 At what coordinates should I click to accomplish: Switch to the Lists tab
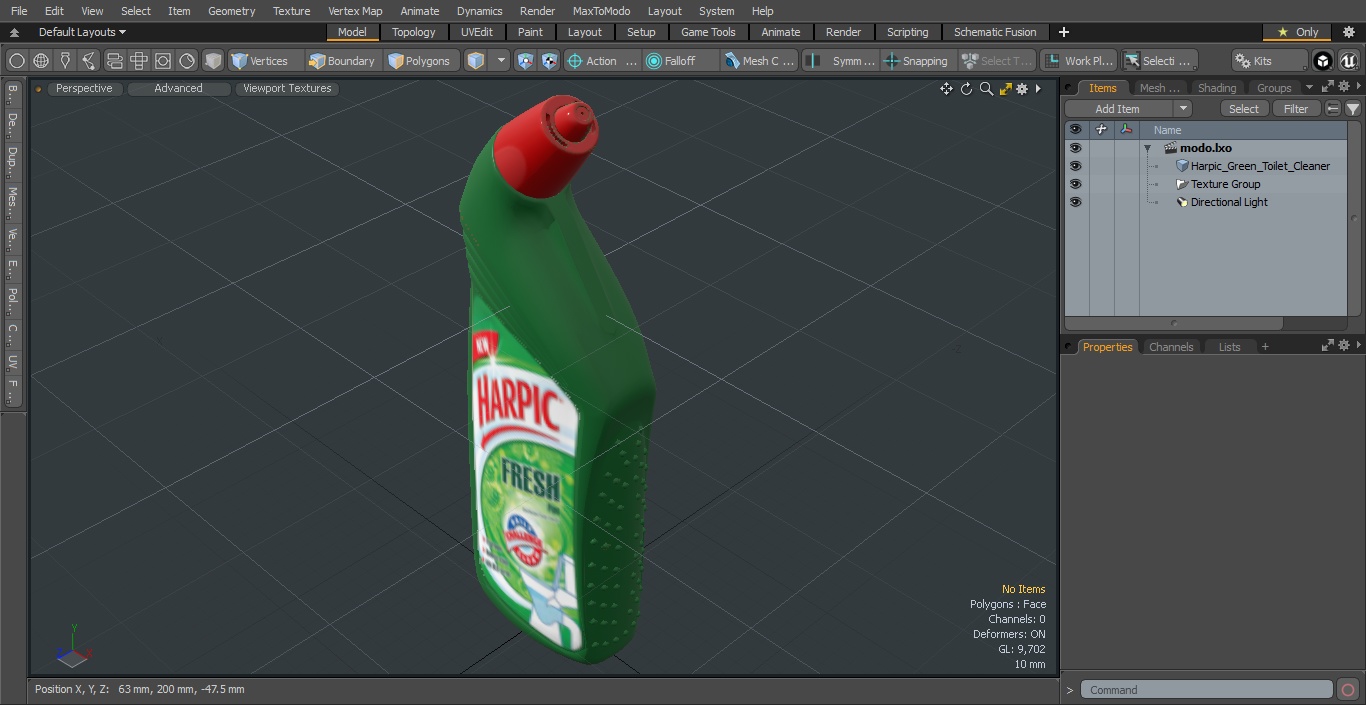(1229, 347)
